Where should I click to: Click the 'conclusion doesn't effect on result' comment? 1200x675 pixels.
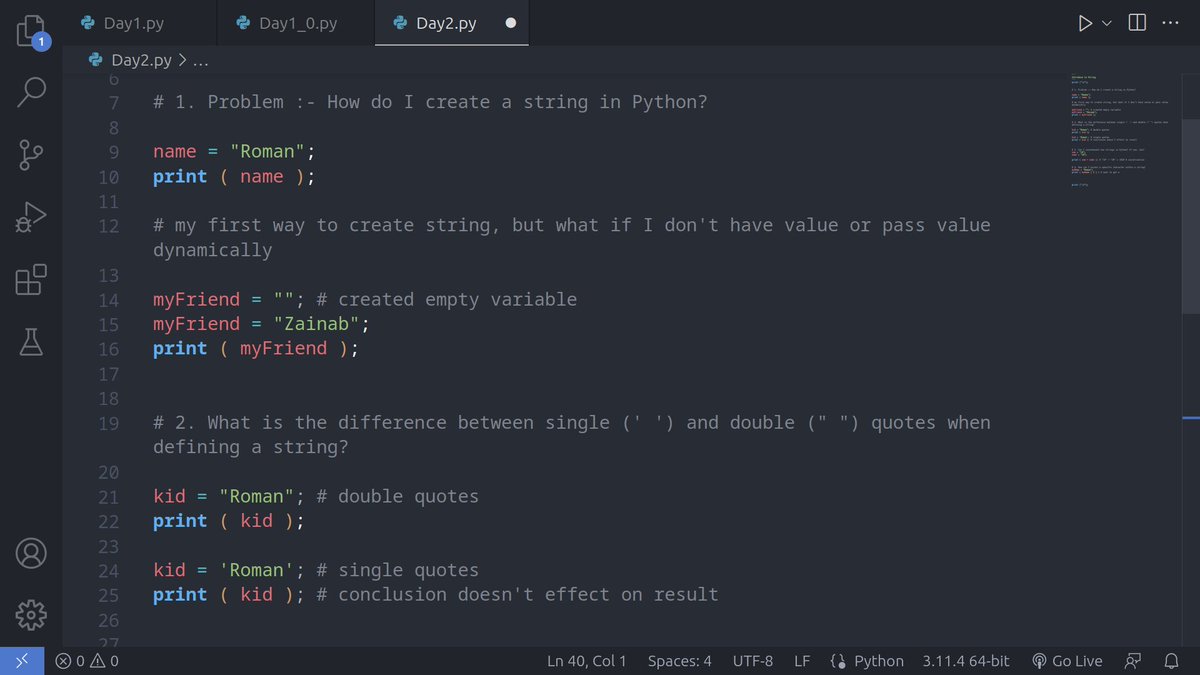coord(528,595)
